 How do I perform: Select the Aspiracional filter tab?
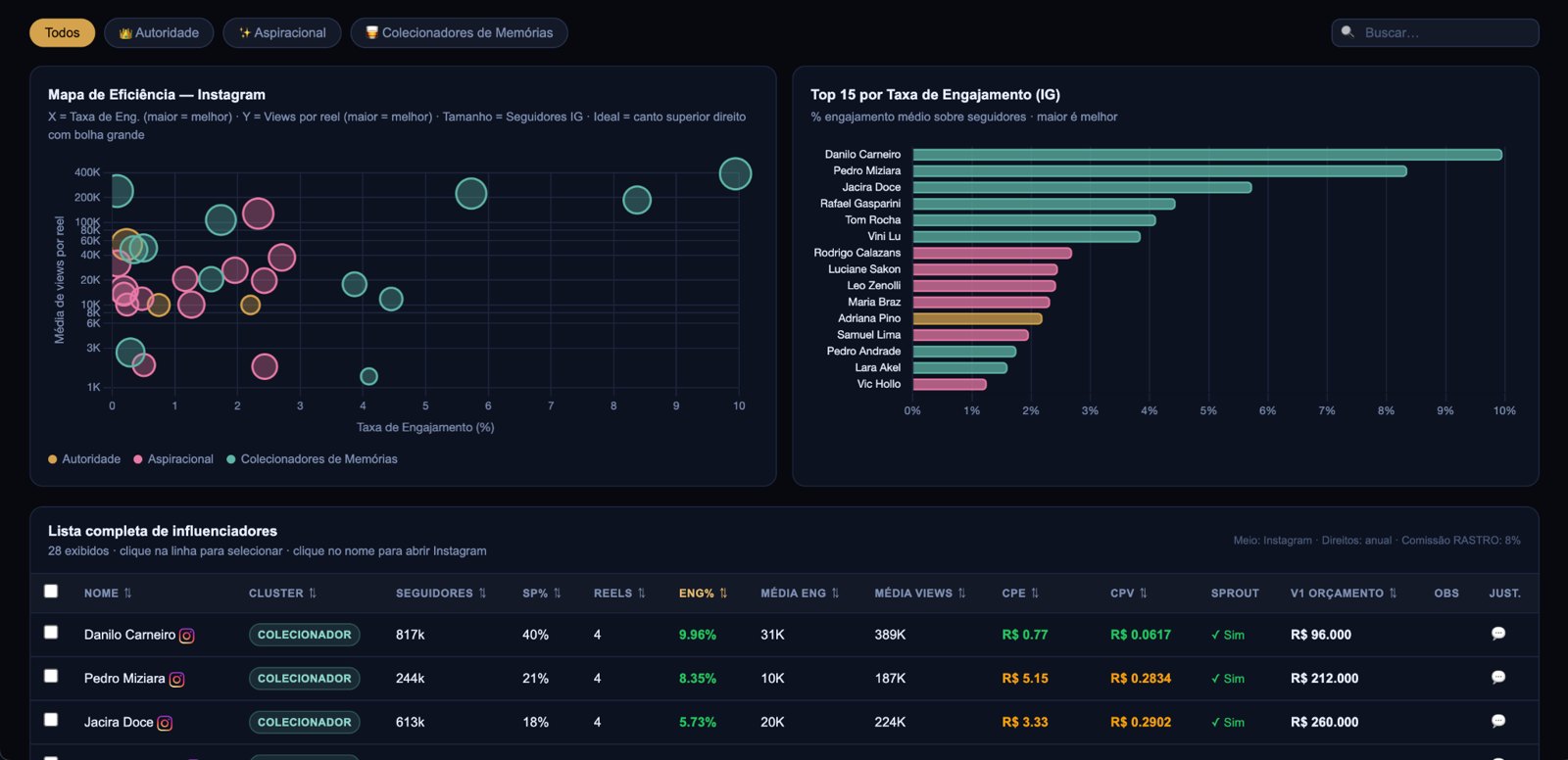(282, 32)
